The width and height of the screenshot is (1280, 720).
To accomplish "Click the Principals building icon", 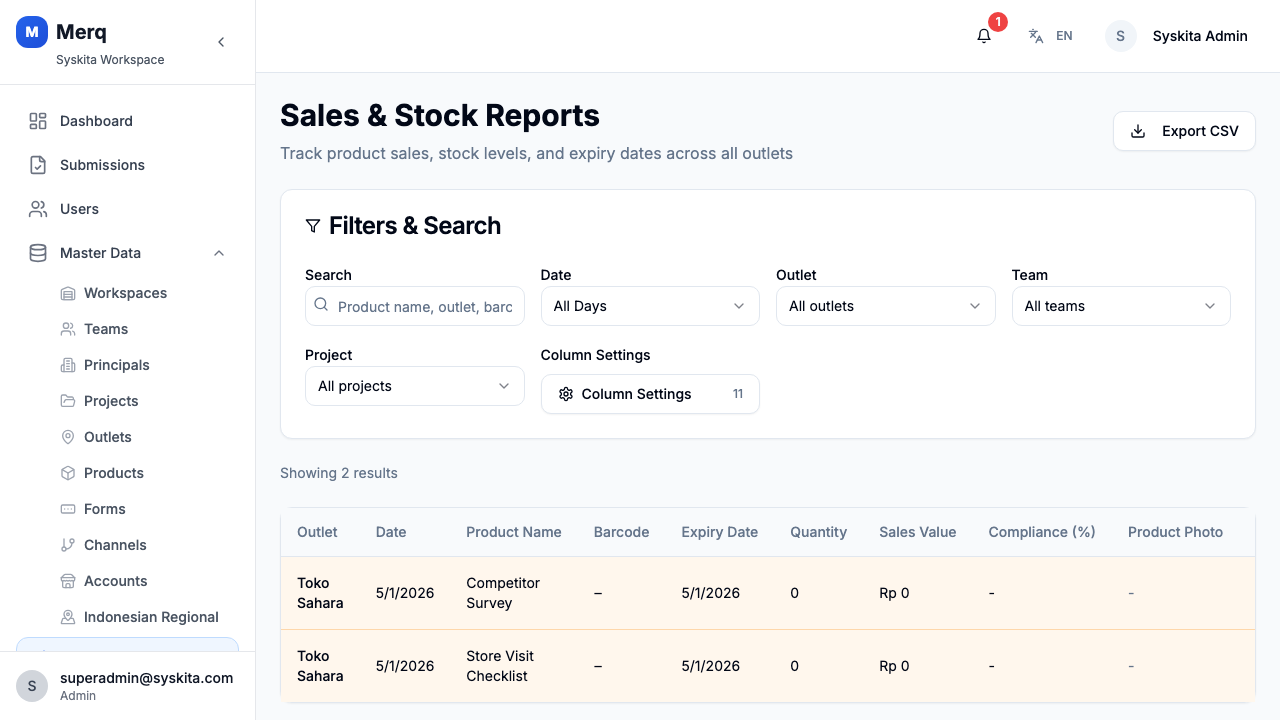I will pos(68,365).
